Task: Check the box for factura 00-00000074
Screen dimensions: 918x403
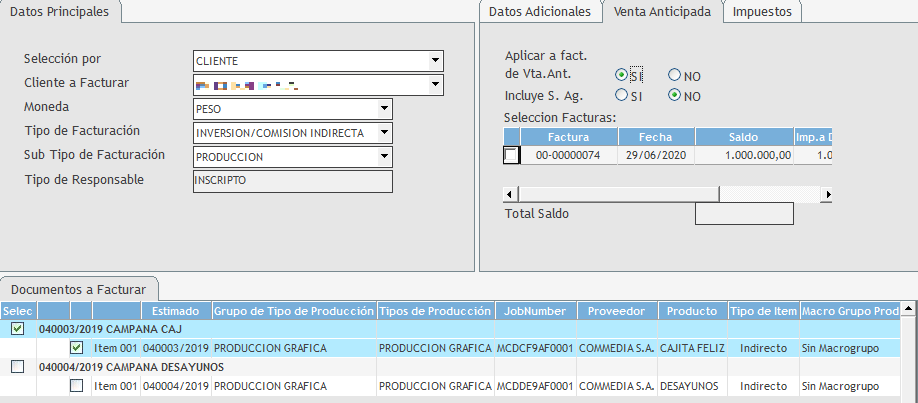Action: (511, 155)
